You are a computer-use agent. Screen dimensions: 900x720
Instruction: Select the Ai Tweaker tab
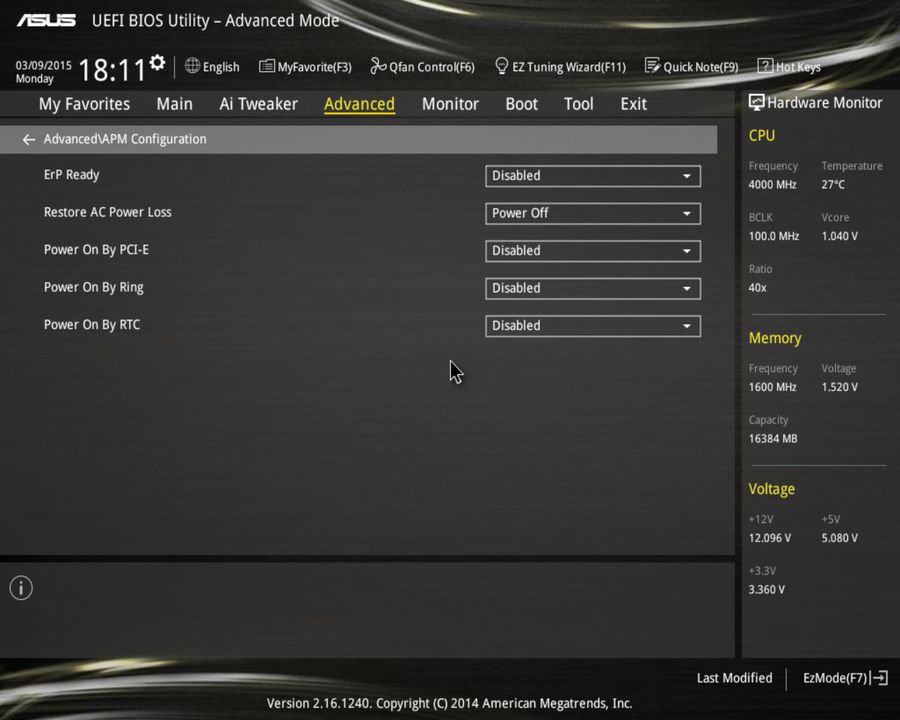click(x=258, y=103)
